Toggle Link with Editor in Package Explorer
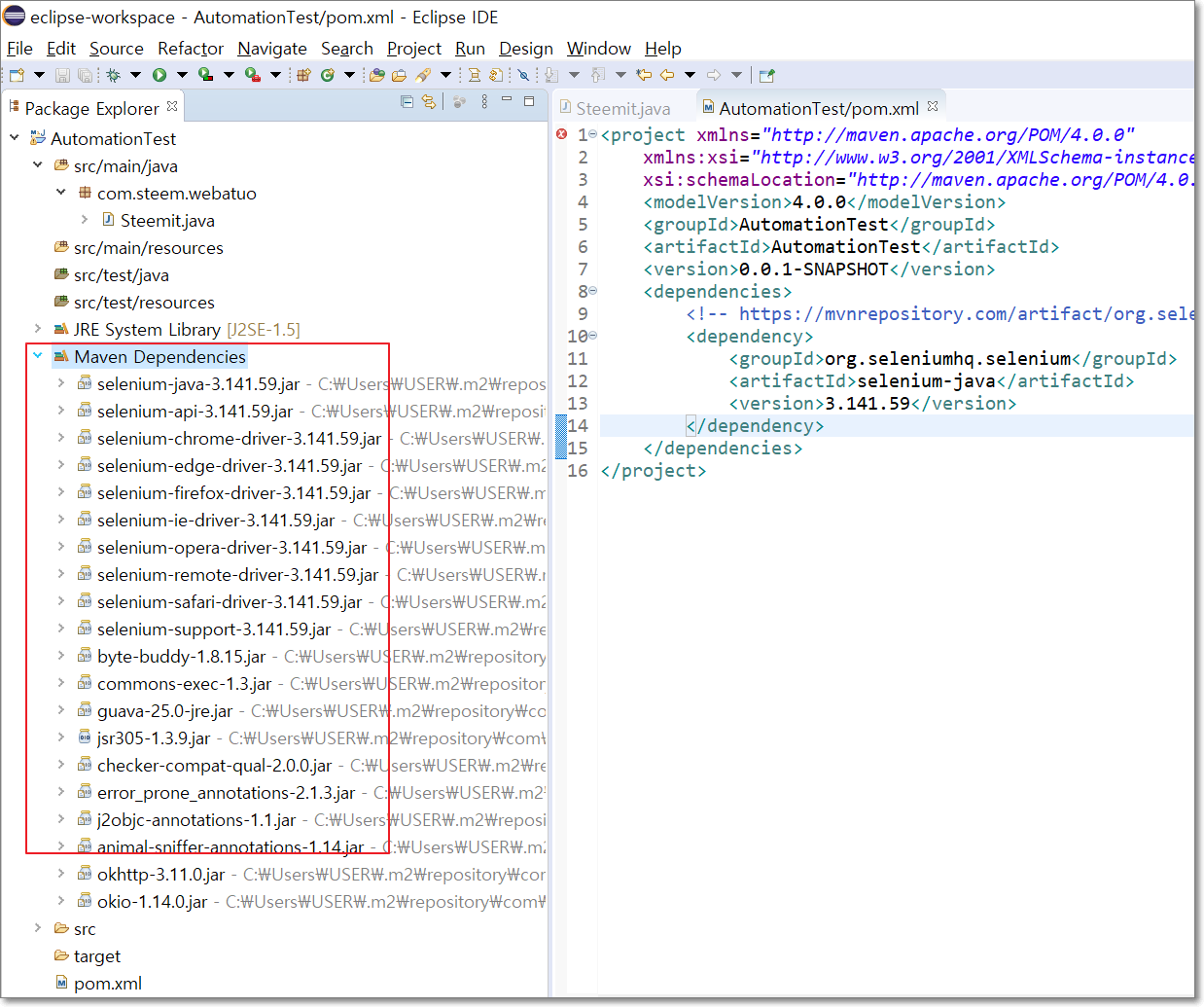This screenshot has height=1007, width=1204. (x=429, y=102)
